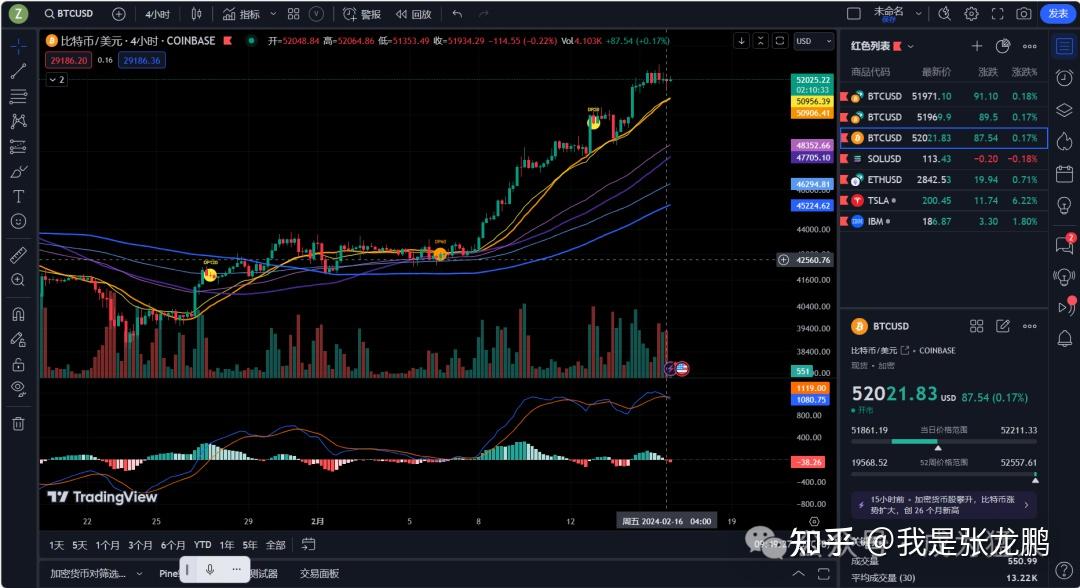The height and width of the screenshot is (588, 1080).
Task: Select the ruler measure tool
Action: click(19, 255)
